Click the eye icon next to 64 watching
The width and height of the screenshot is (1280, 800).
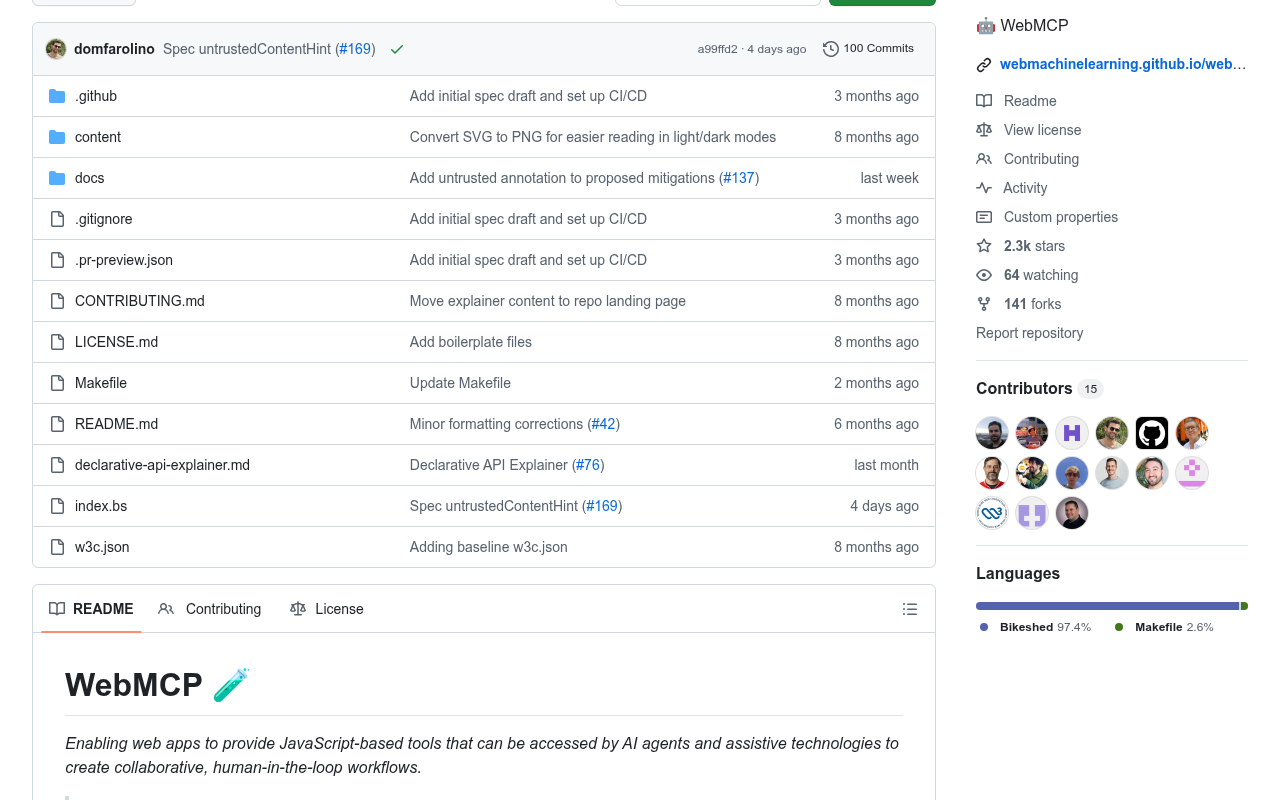coord(984,275)
